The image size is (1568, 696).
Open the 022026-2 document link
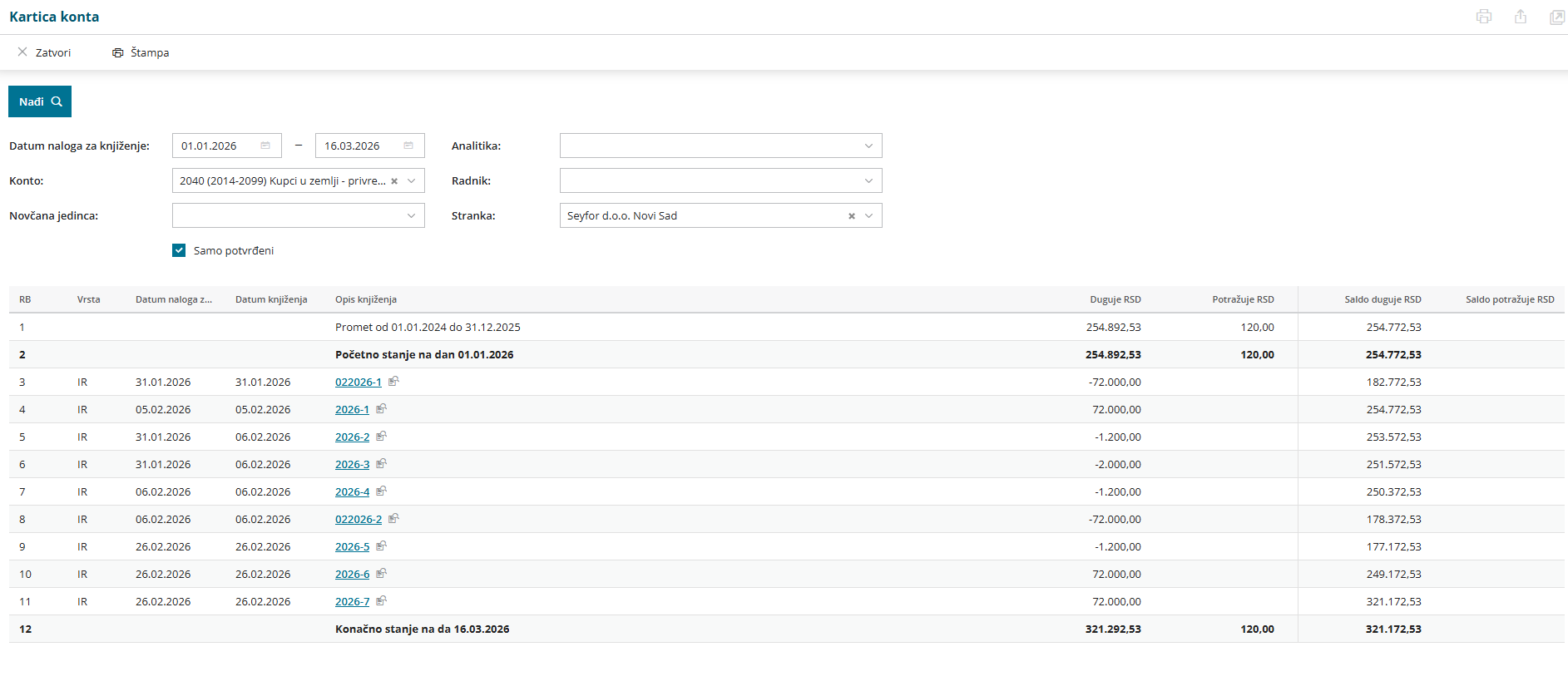(358, 520)
